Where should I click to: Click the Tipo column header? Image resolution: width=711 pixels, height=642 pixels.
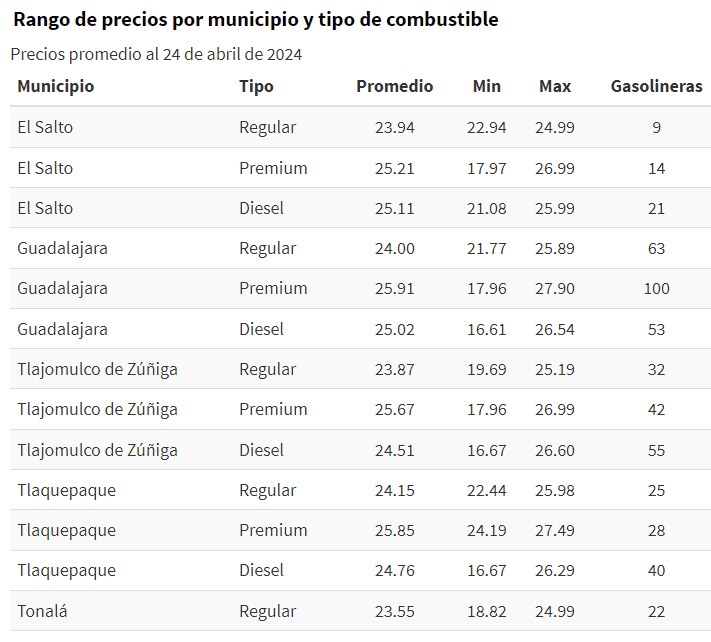pyautogui.click(x=256, y=86)
